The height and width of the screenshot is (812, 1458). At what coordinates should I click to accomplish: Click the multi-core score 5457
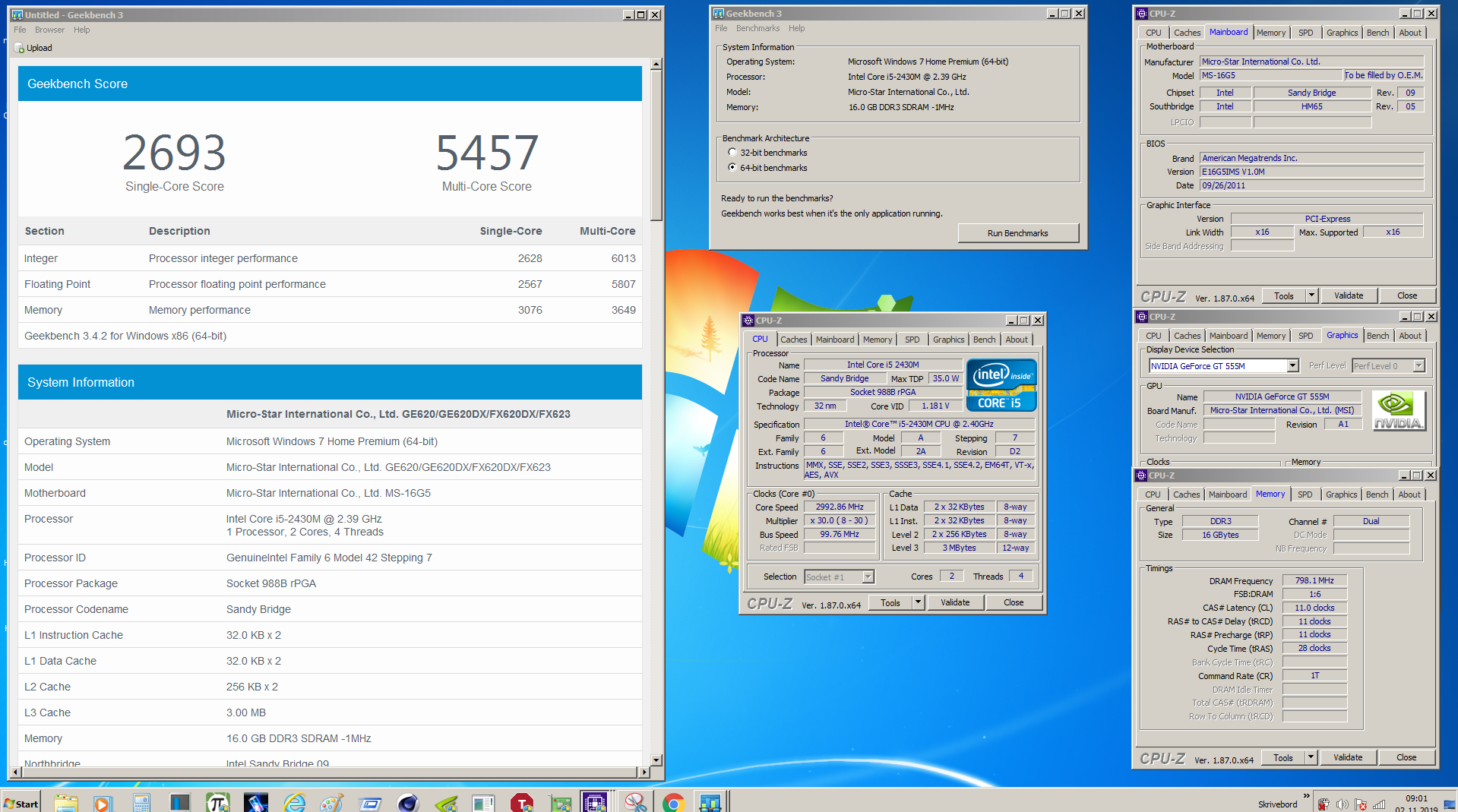(x=487, y=153)
